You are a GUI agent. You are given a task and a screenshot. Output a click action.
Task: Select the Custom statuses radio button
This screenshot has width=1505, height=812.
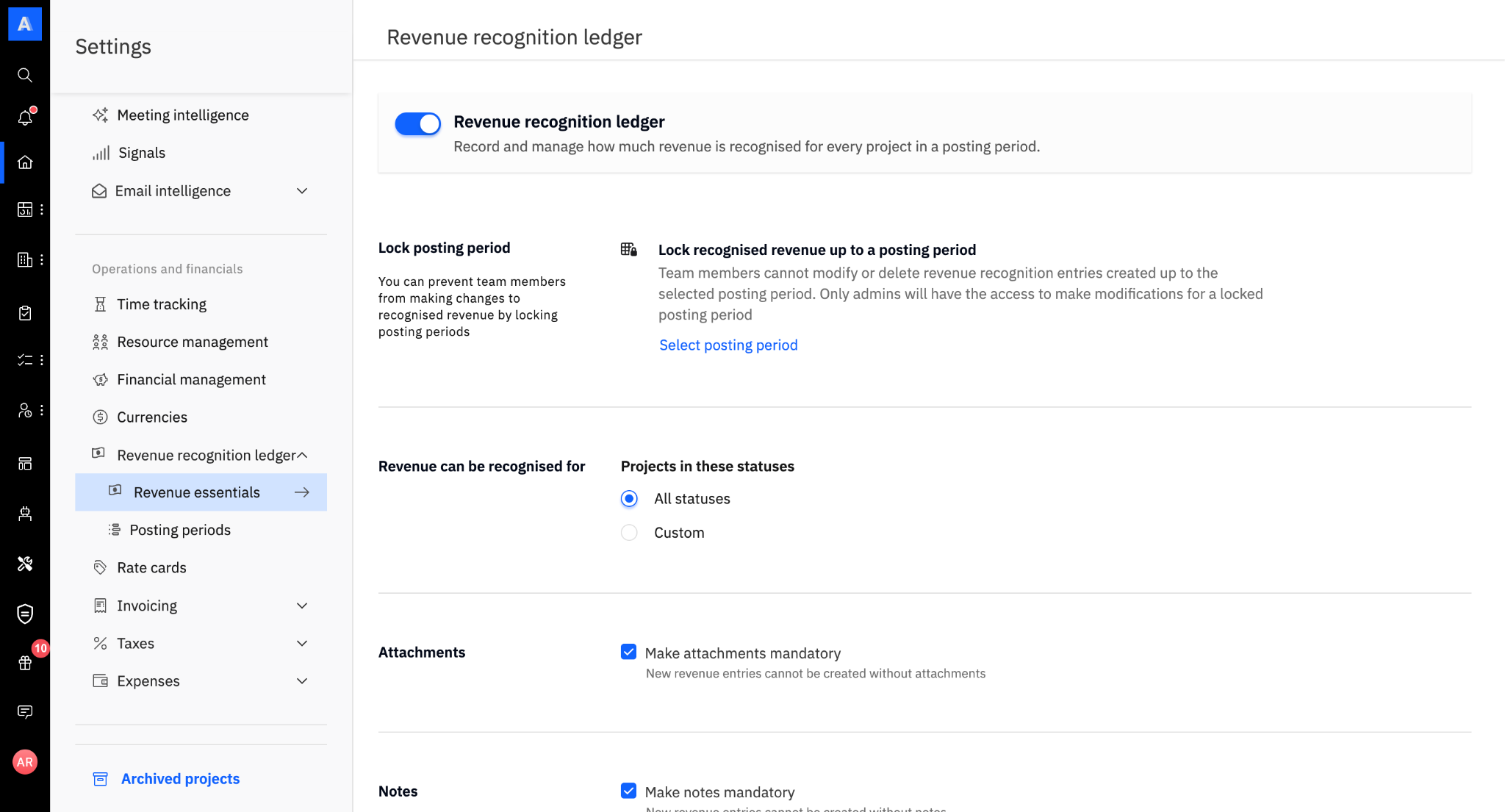point(629,533)
